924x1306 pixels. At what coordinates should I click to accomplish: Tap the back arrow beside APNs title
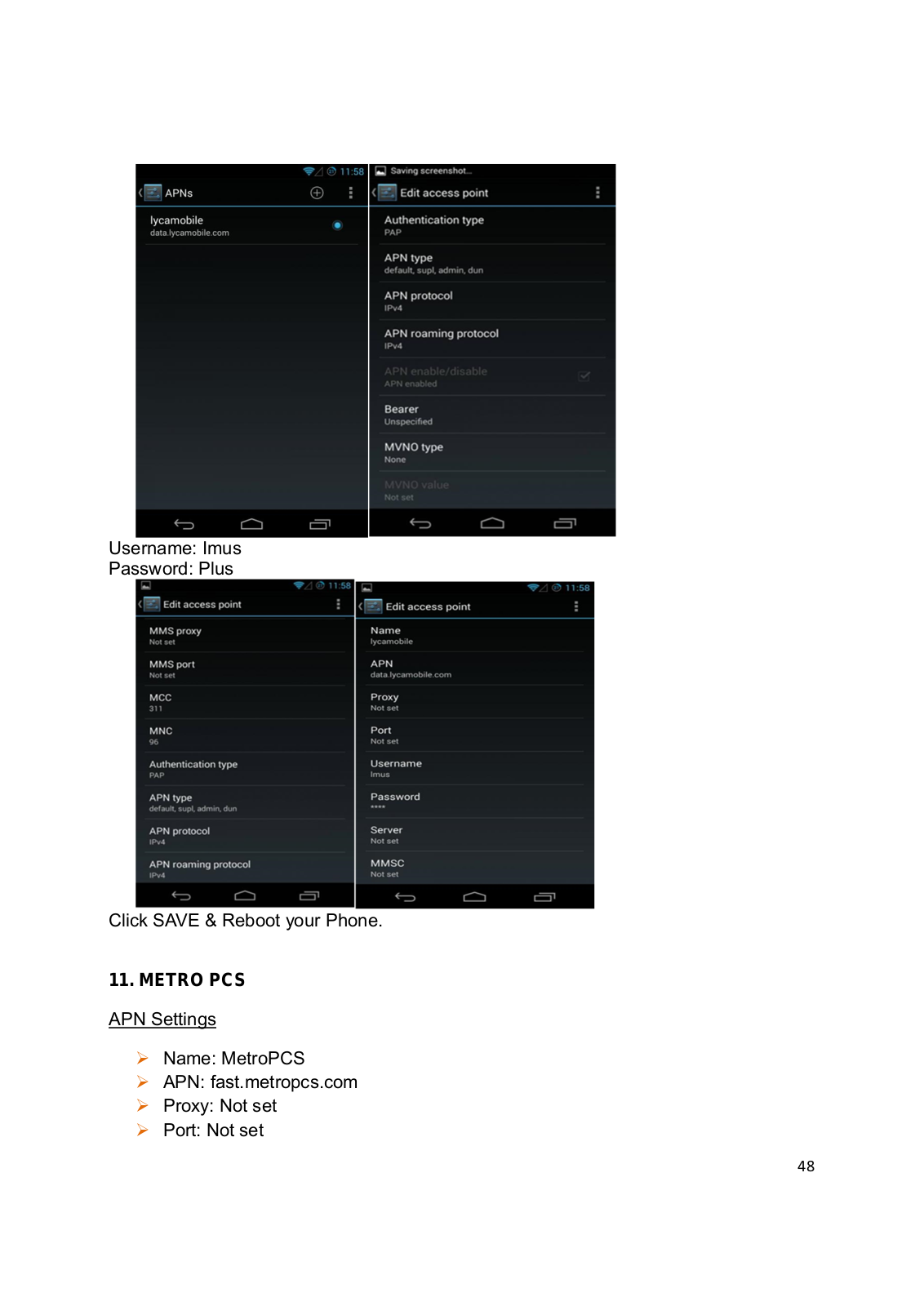[140, 193]
